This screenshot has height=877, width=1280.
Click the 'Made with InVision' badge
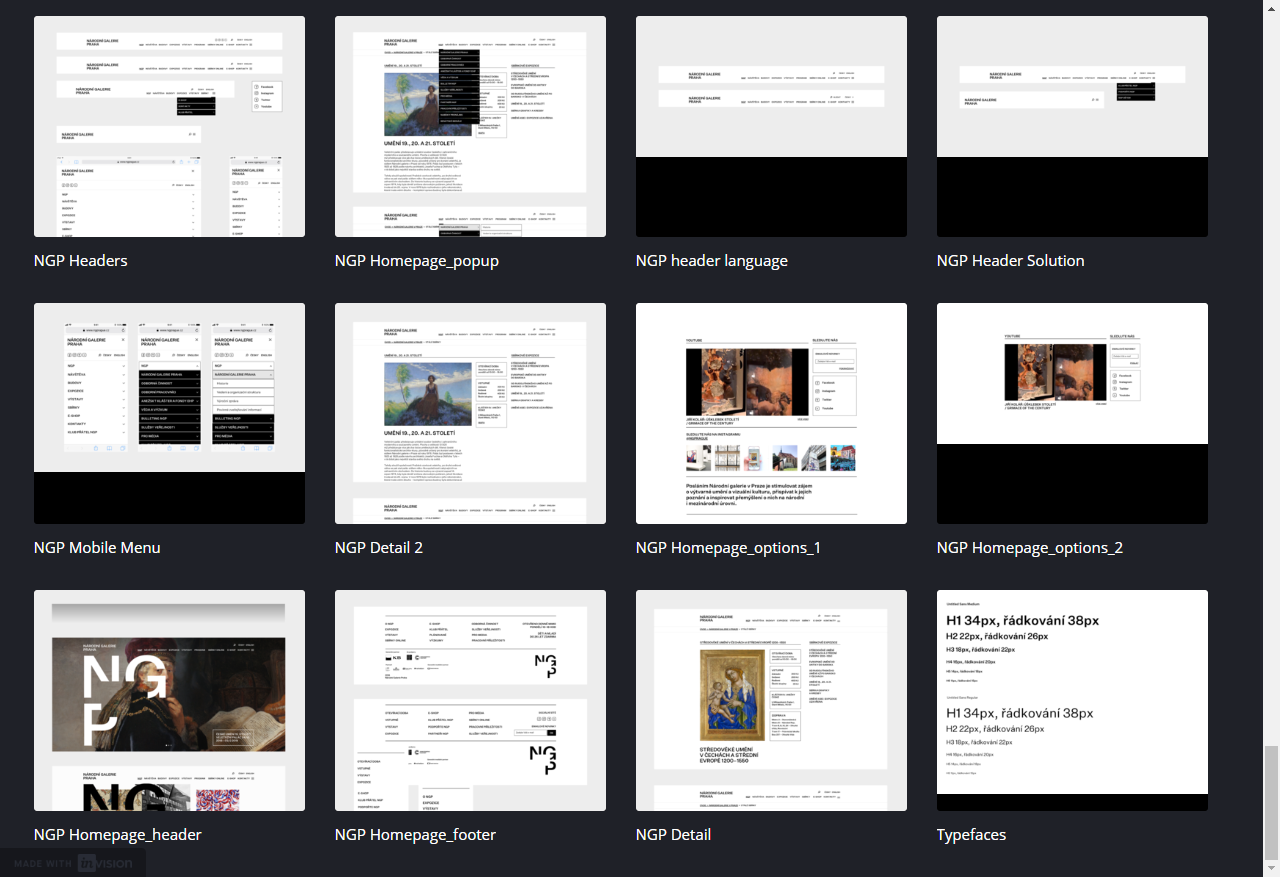pyautogui.click(x=73, y=863)
